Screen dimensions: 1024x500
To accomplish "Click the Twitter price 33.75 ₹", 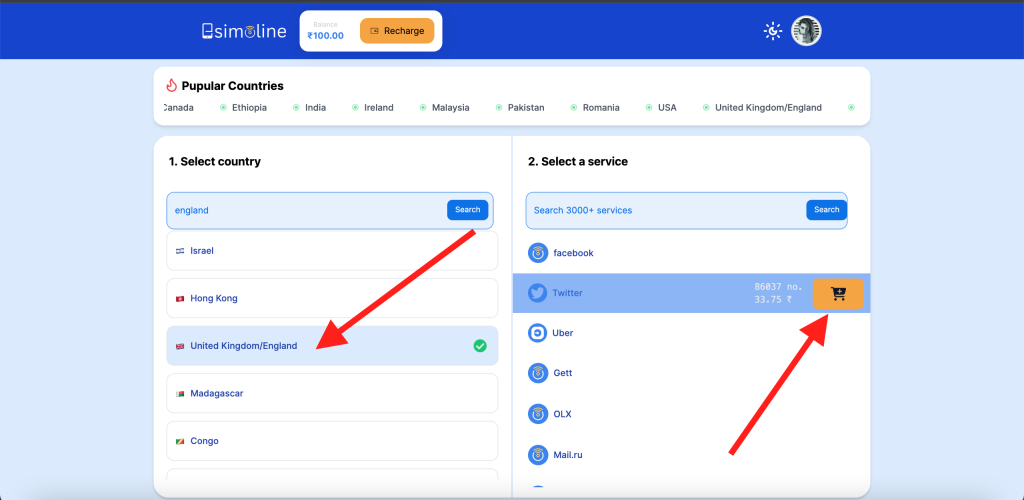I will click(773, 300).
